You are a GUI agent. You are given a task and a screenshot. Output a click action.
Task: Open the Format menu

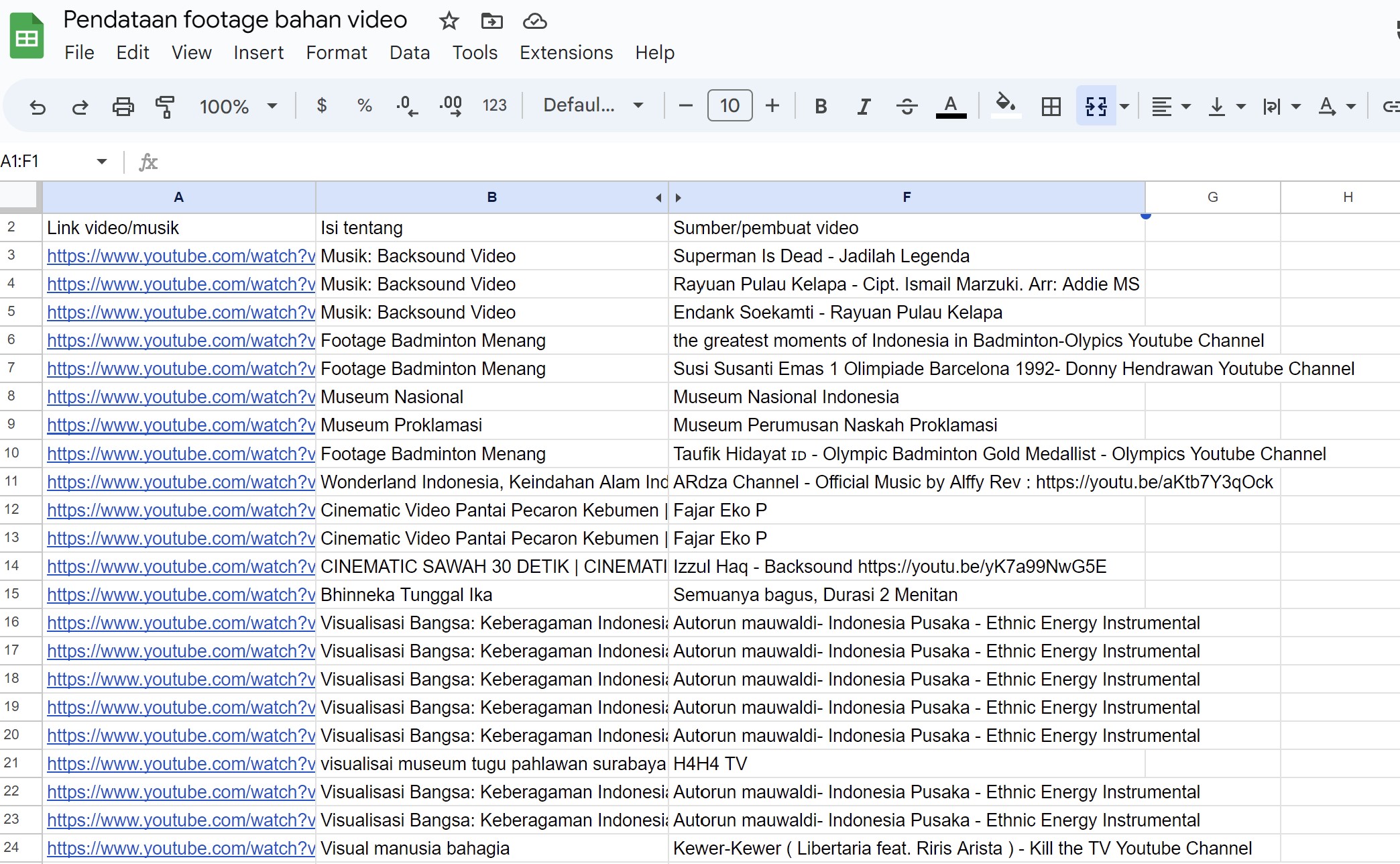pos(336,53)
